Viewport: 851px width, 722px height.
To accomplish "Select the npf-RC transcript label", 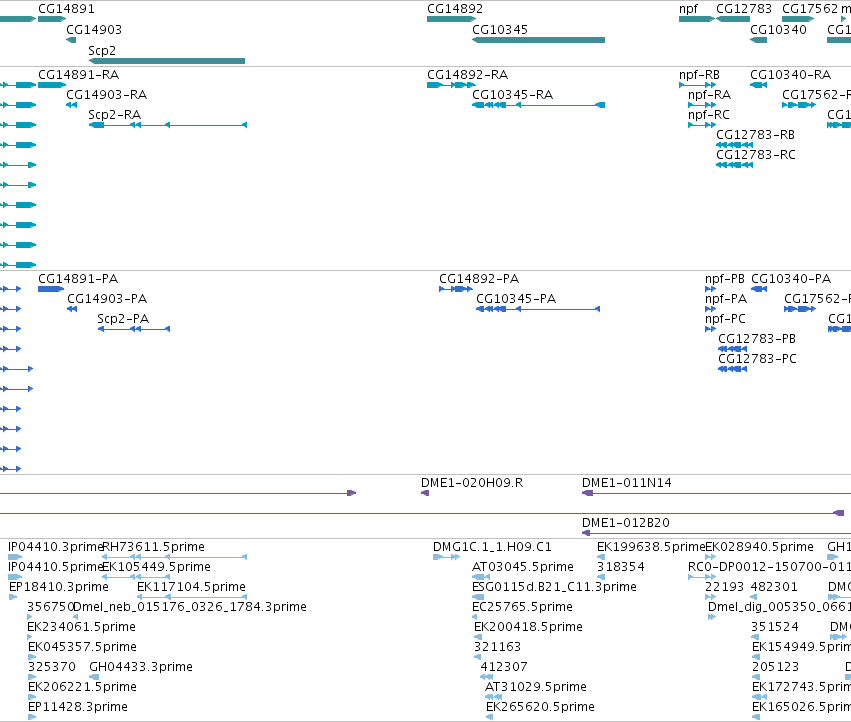I will point(709,115).
